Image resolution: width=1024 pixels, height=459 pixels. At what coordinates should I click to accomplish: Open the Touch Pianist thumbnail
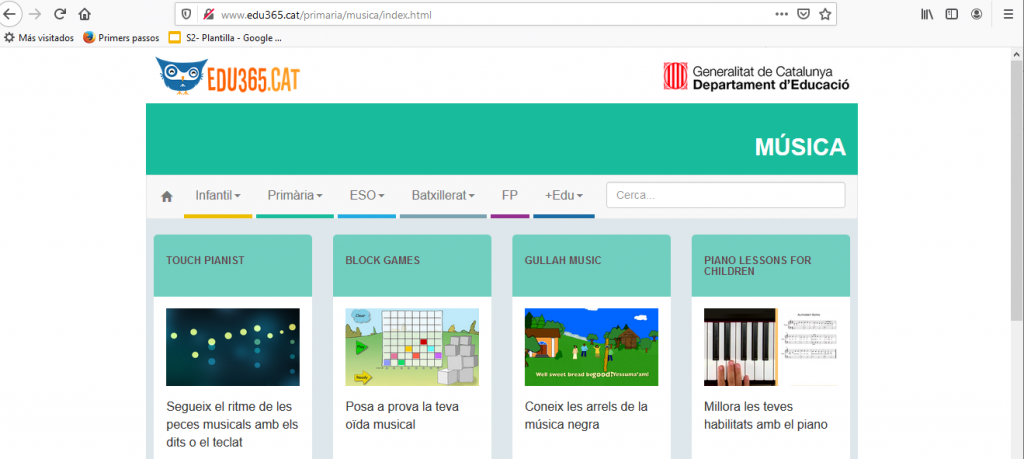coord(232,347)
